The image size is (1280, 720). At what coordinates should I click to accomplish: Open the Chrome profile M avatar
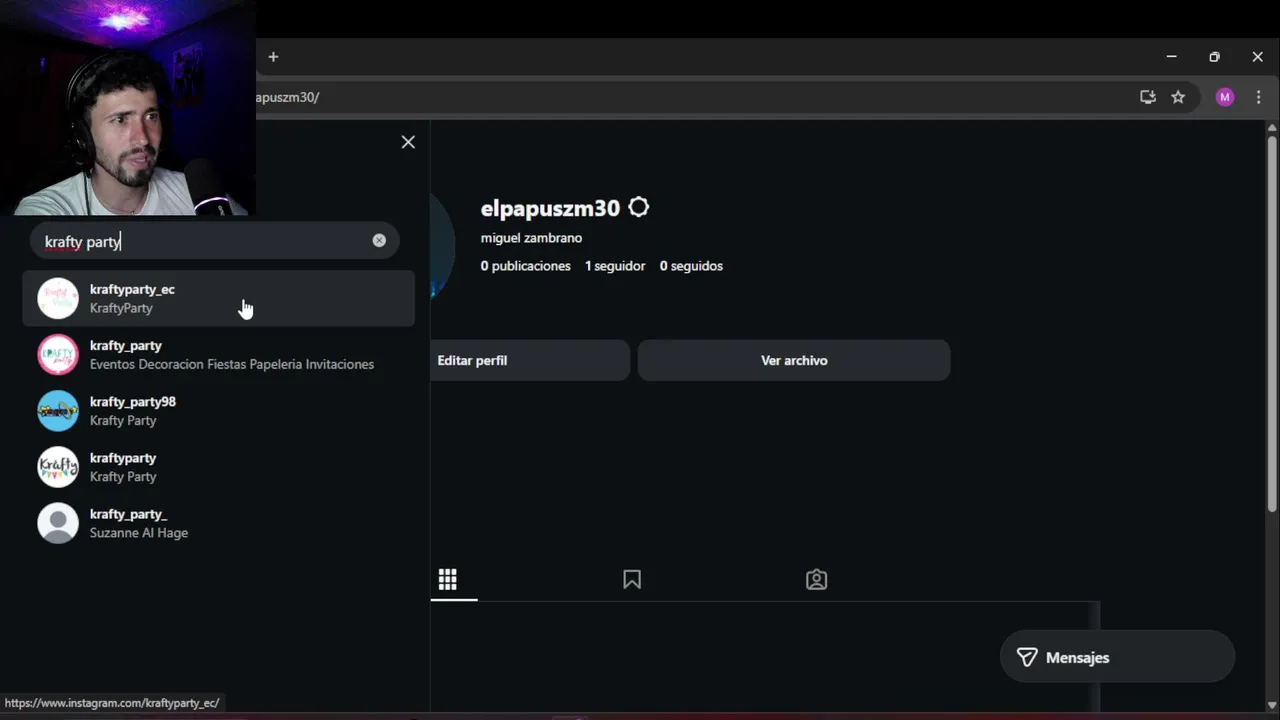[x=1225, y=97]
